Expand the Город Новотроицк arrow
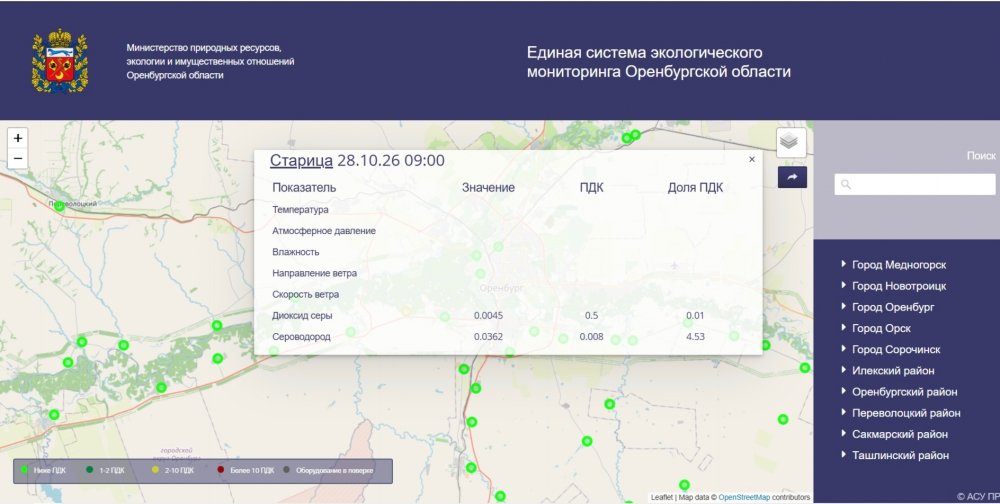The width and height of the screenshot is (1000, 504). [844, 285]
